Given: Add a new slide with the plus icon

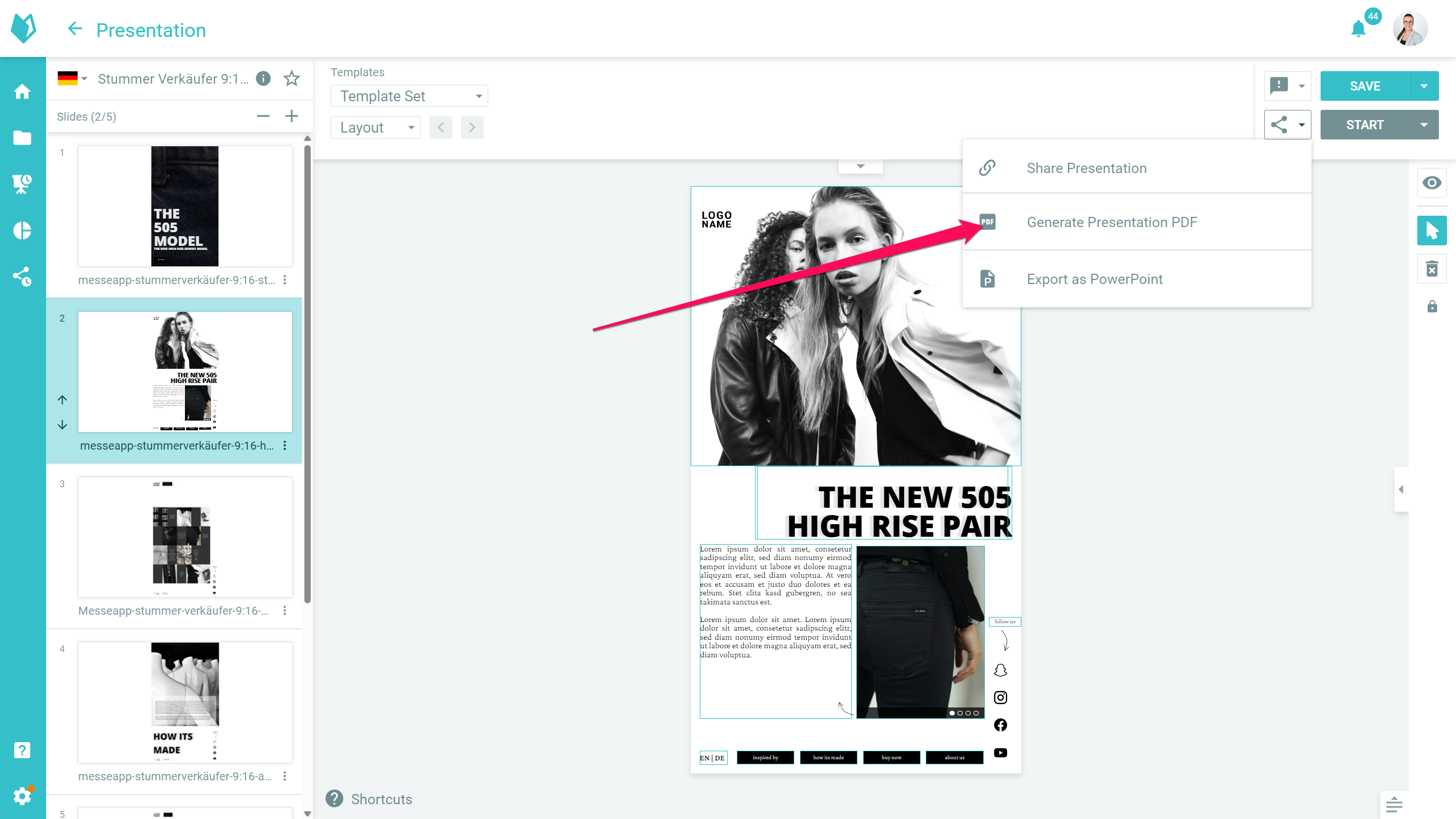Looking at the screenshot, I should point(292,116).
